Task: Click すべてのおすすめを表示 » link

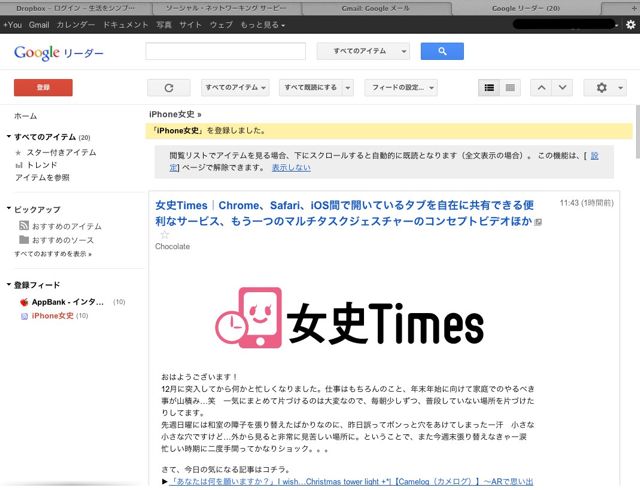Action: tap(53, 254)
